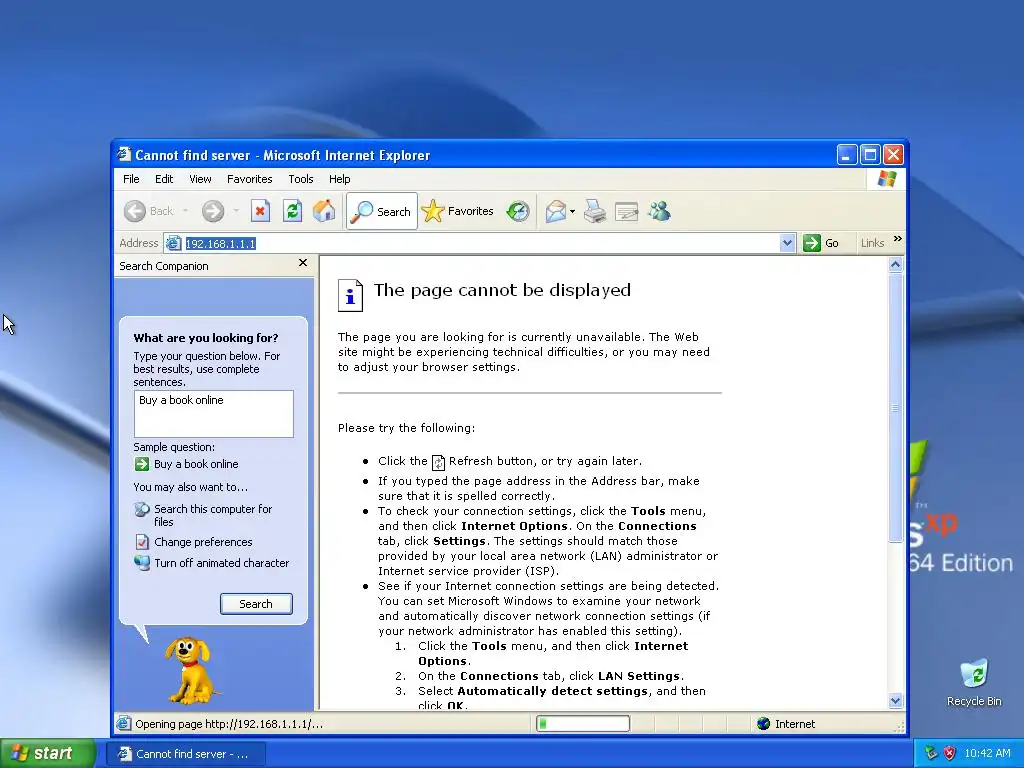Click the Change preferences checklist icon
The image size is (1024, 768).
(142, 542)
